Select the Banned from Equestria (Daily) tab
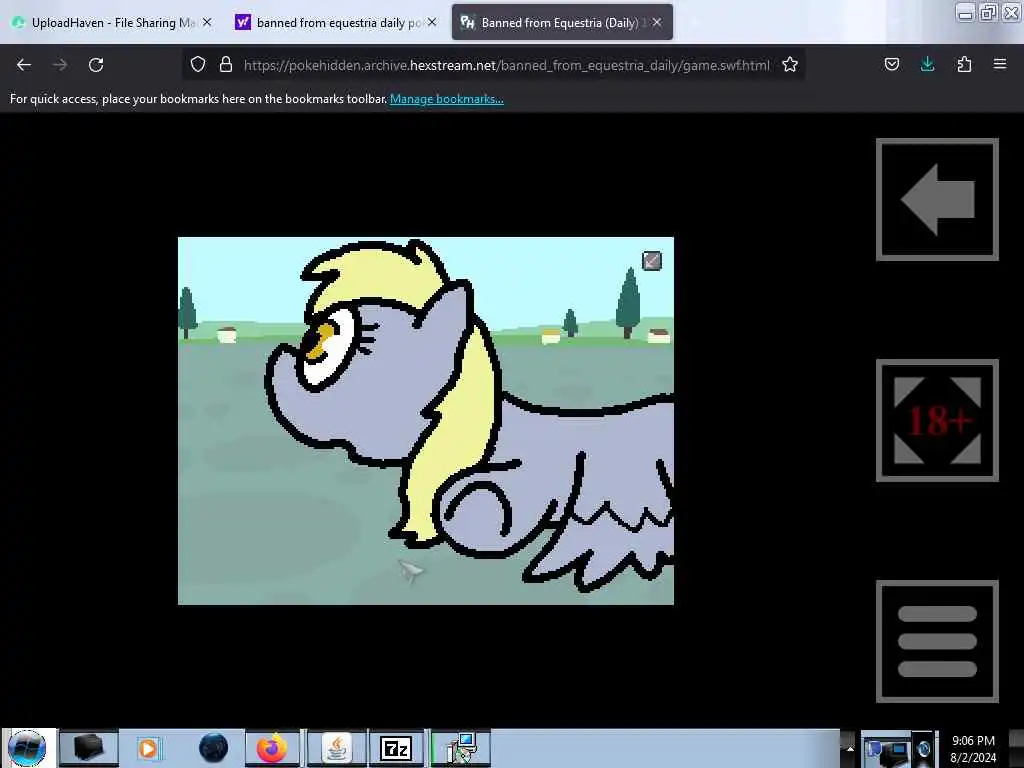 click(562, 23)
